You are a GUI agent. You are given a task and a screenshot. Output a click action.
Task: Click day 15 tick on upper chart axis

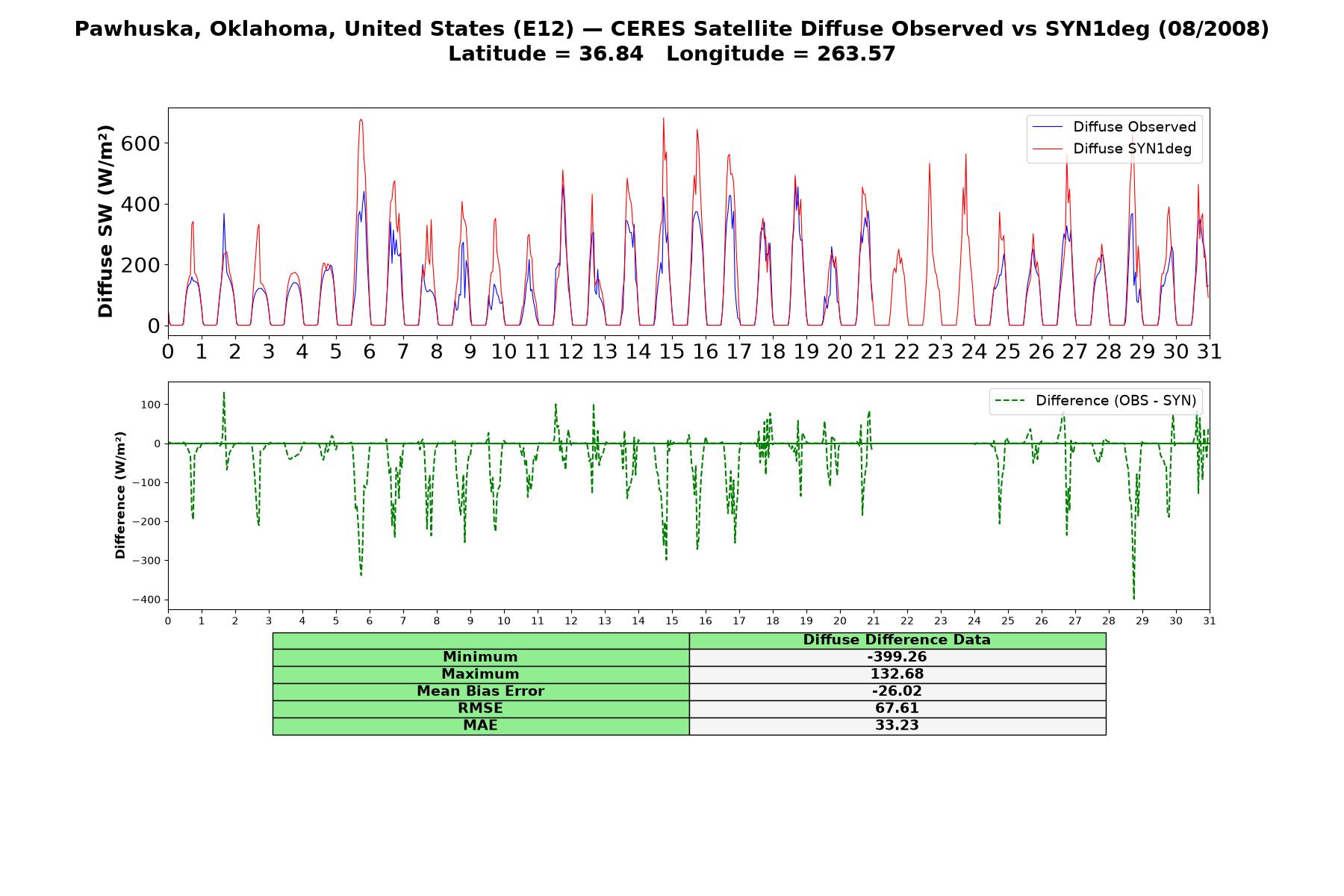pyautogui.click(x=672, y=351)
